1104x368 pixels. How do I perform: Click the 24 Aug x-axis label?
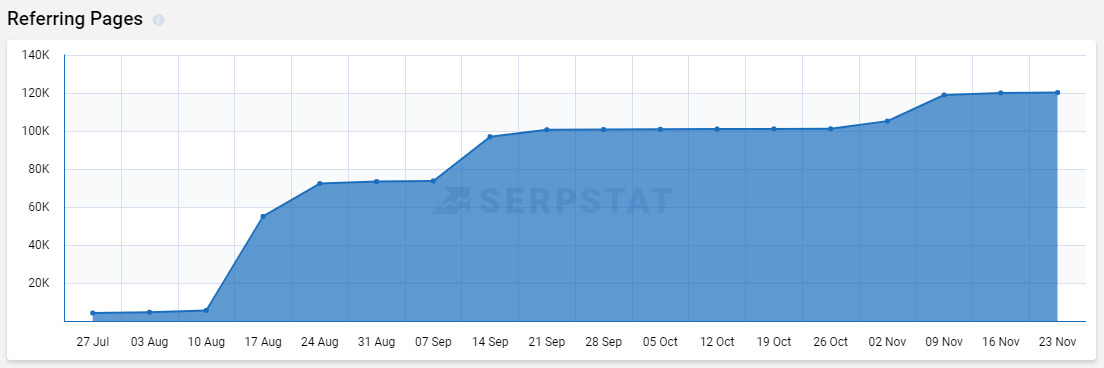(x=320, y=342)
